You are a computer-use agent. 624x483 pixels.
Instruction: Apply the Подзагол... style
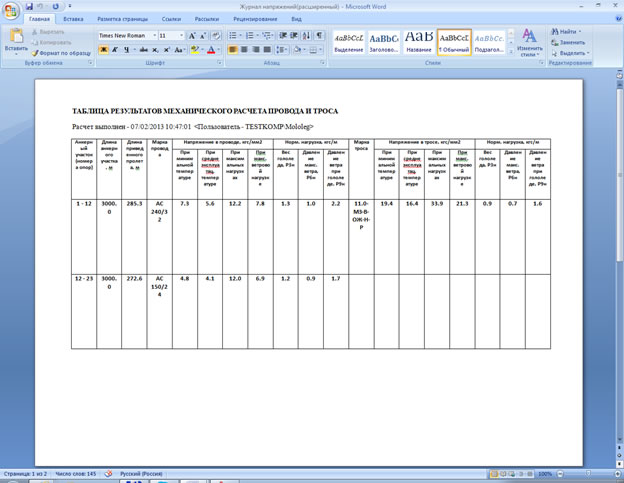point(489,42)
